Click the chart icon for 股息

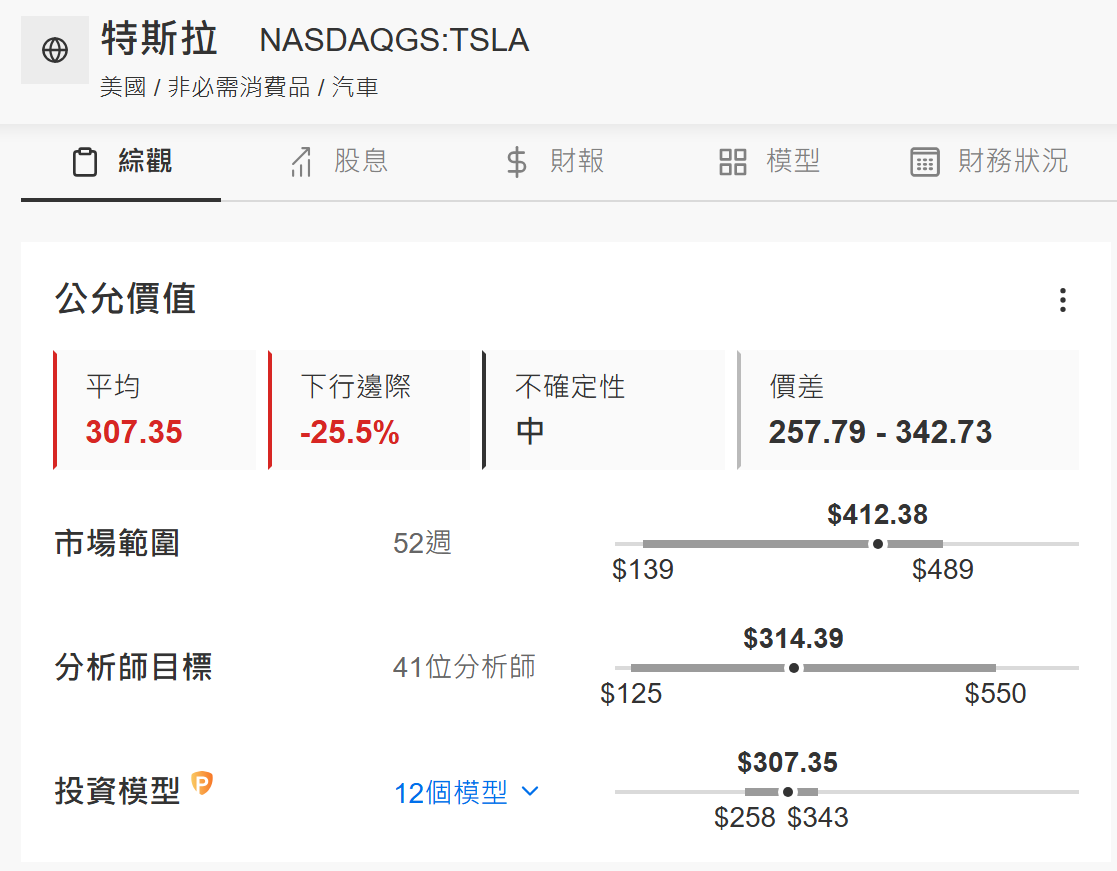click(301, 162)
